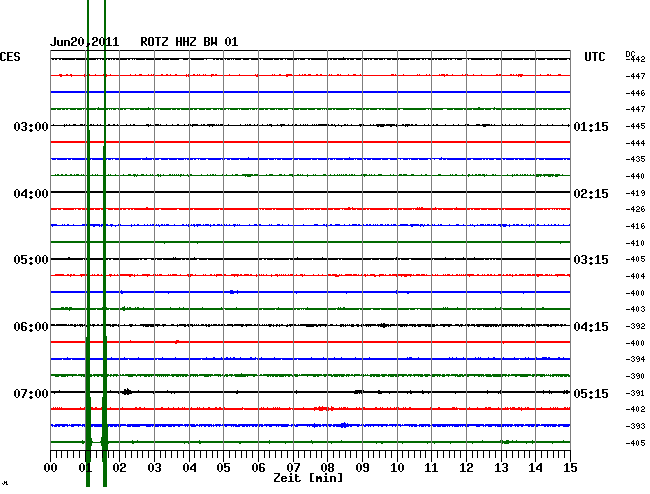Click the seismic burst on the 07:00 black trace
This screenshot has height=494, width=650.
(127, 392)
